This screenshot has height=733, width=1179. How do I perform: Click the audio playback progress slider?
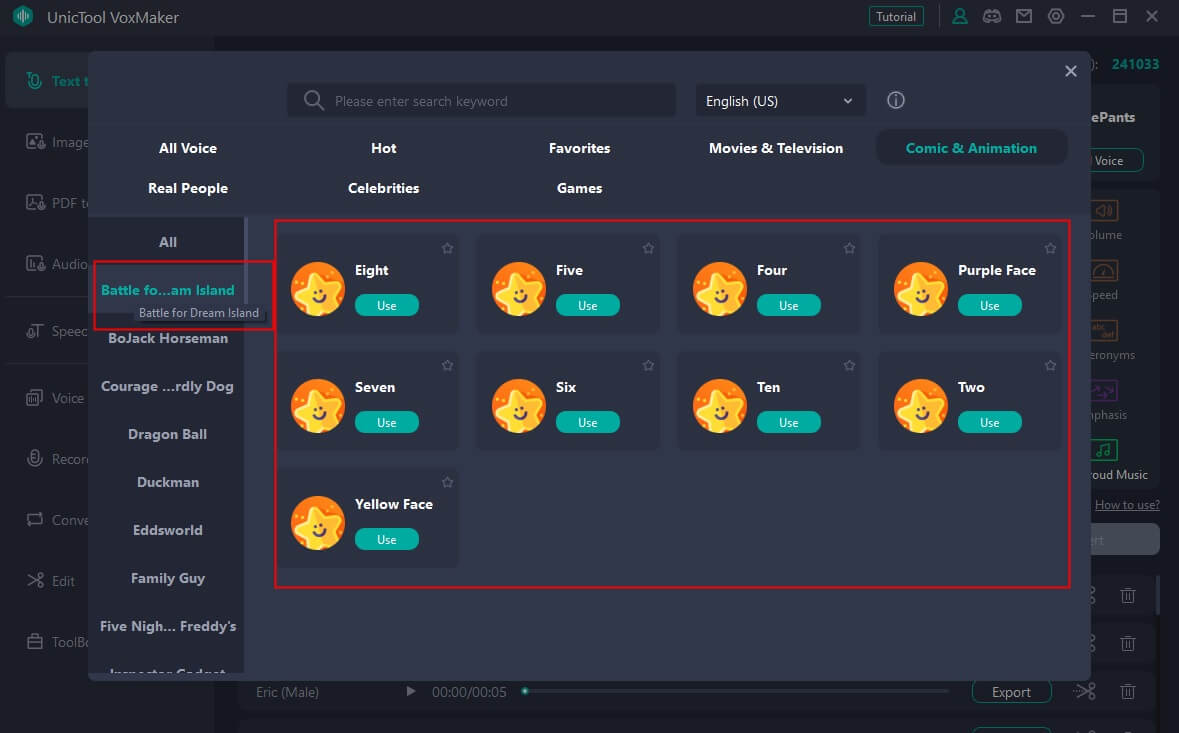coord(735,691)
